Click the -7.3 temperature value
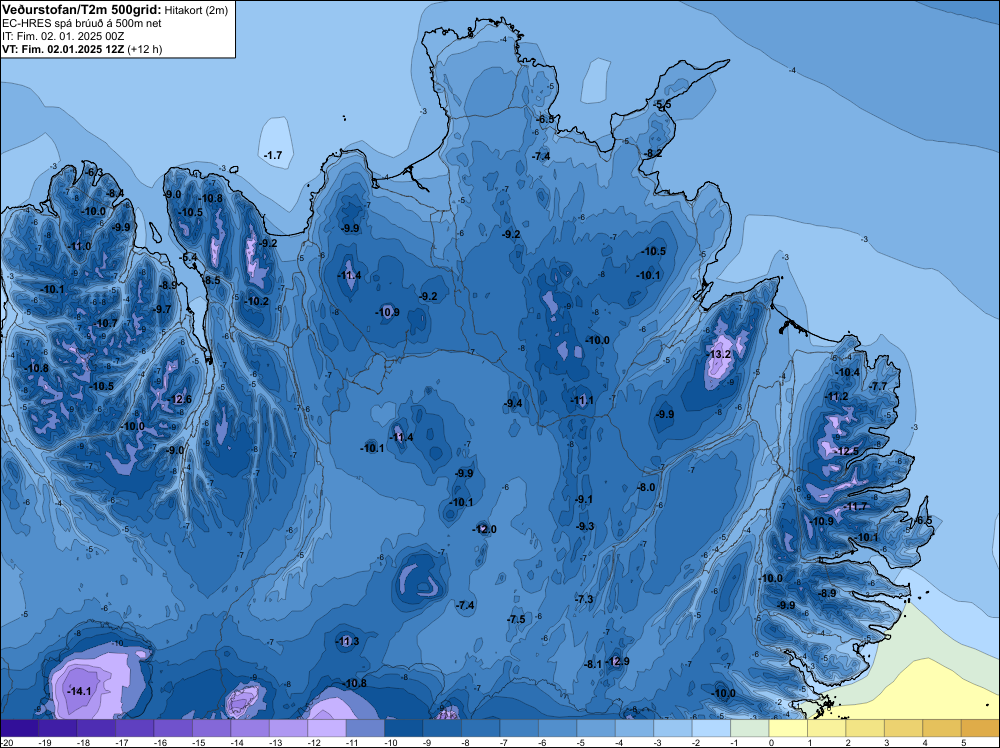 tap(584, 599)
